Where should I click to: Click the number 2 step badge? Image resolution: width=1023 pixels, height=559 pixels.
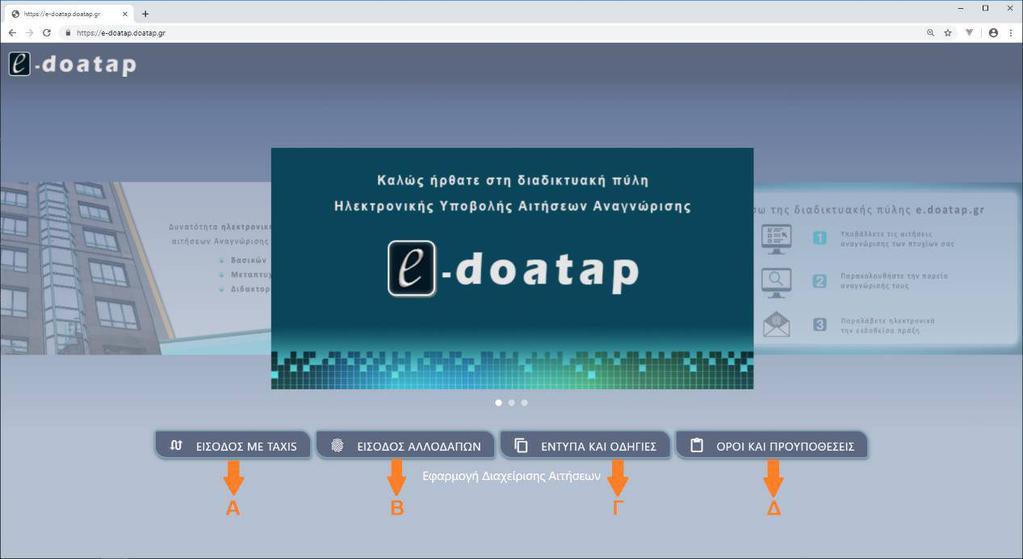(x=819, y=281)
